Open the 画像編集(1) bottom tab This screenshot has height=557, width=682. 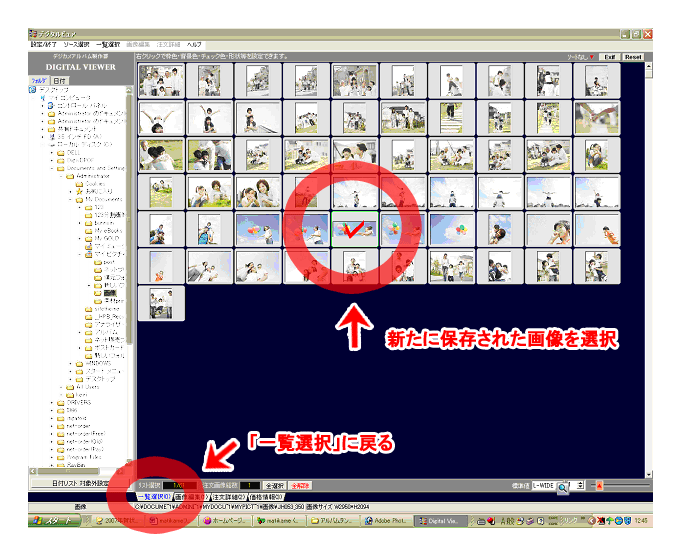pyautogui.click(x=191, y=497)
